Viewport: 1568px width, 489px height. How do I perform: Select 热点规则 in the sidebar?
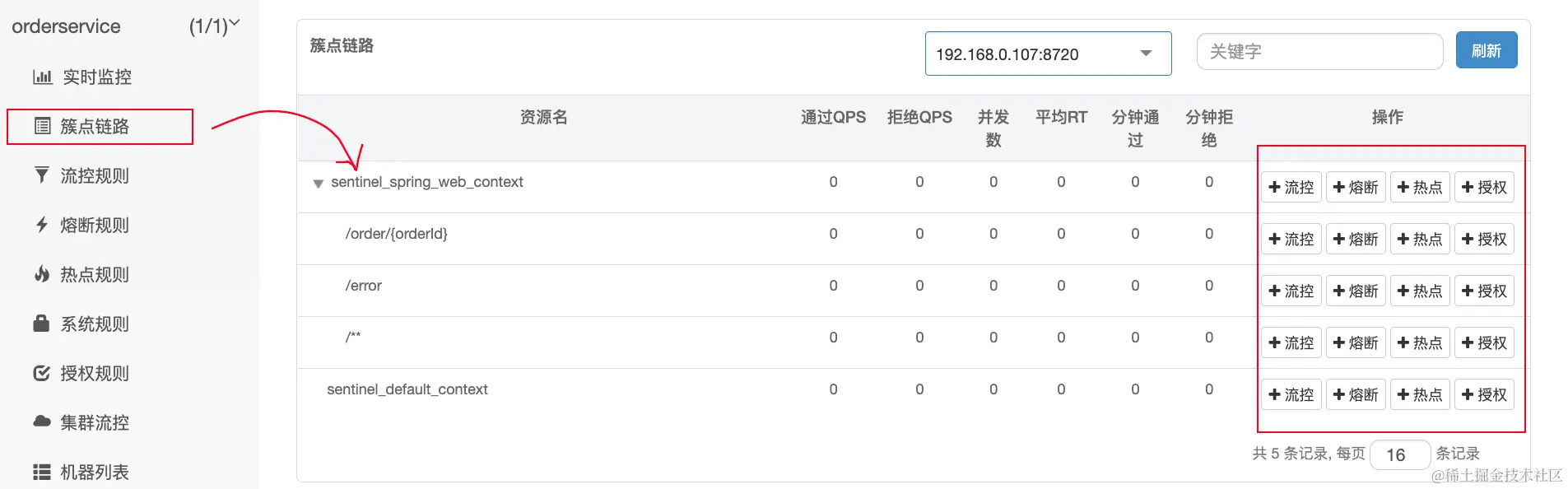click(95, 274)
